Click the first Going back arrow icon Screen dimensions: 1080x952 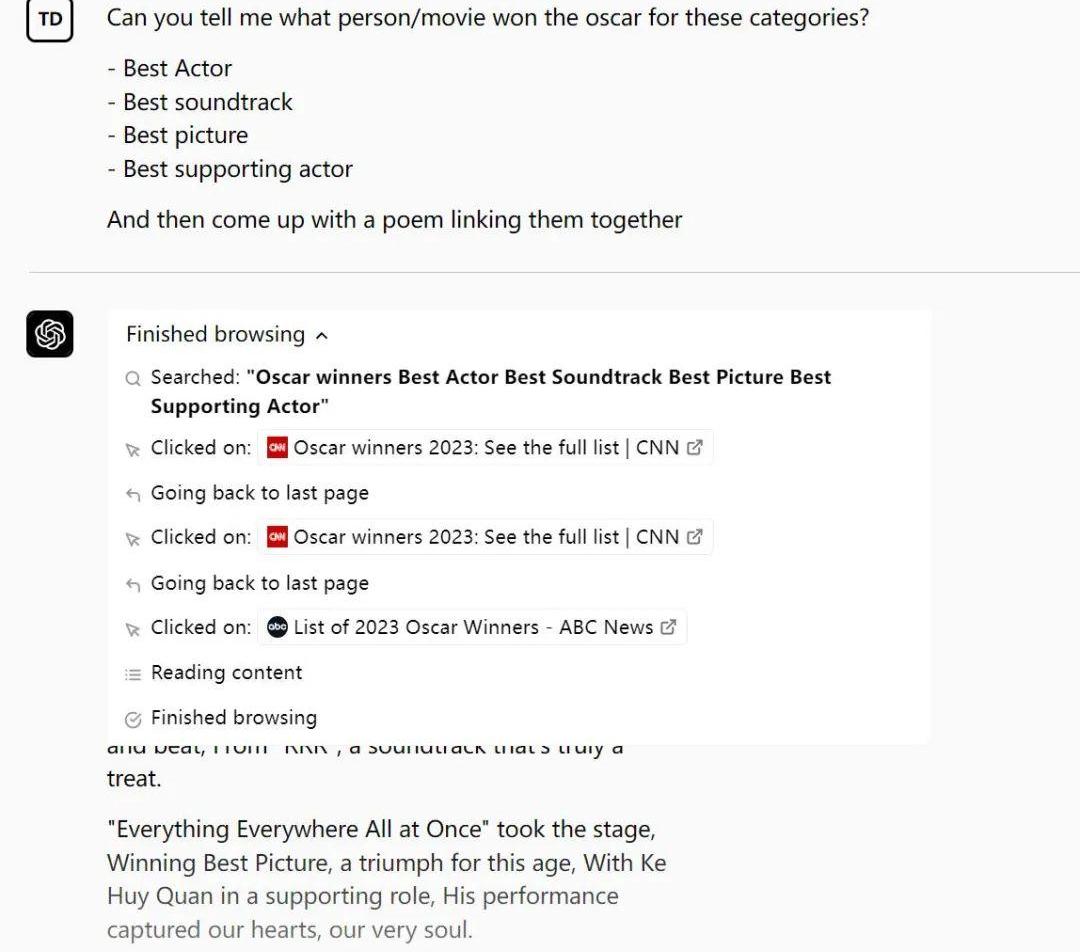click(x=133, y=494)
